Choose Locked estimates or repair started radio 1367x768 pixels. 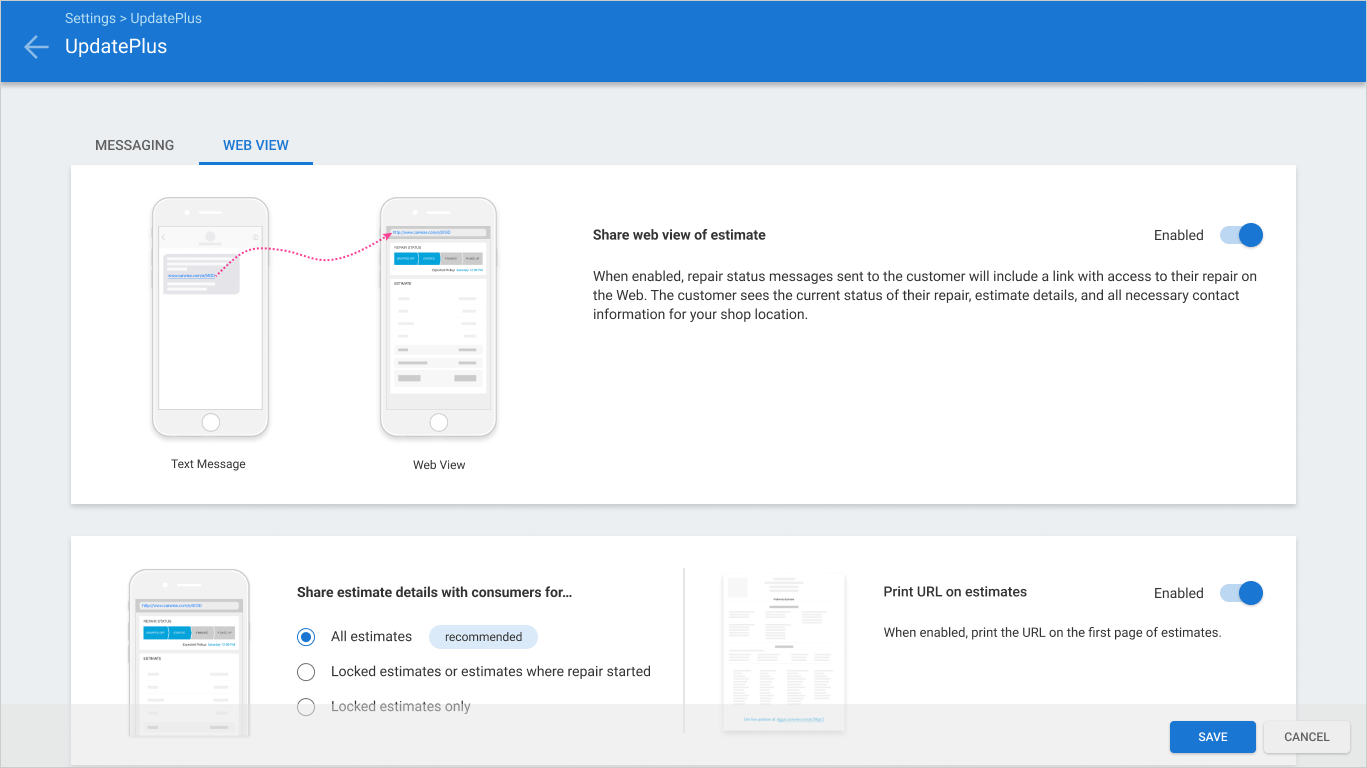(x=307, y=672)
